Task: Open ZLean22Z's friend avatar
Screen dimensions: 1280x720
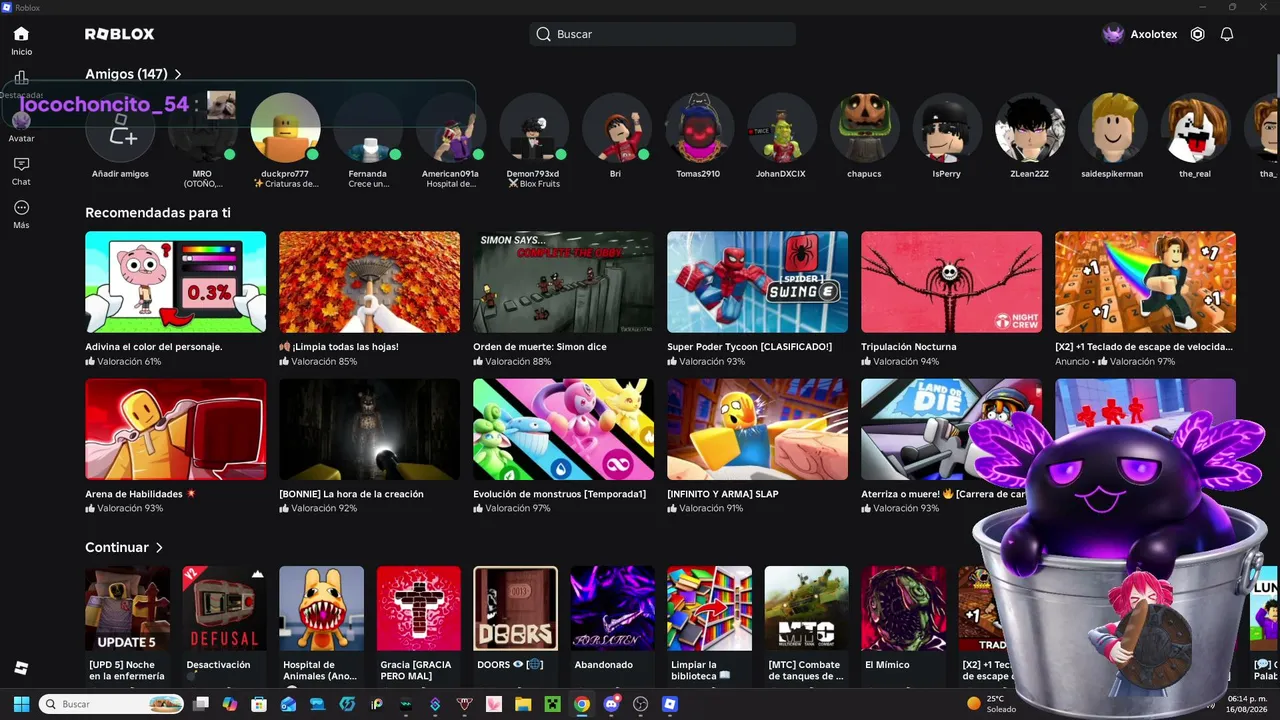Action: [x=1030, y=127]
